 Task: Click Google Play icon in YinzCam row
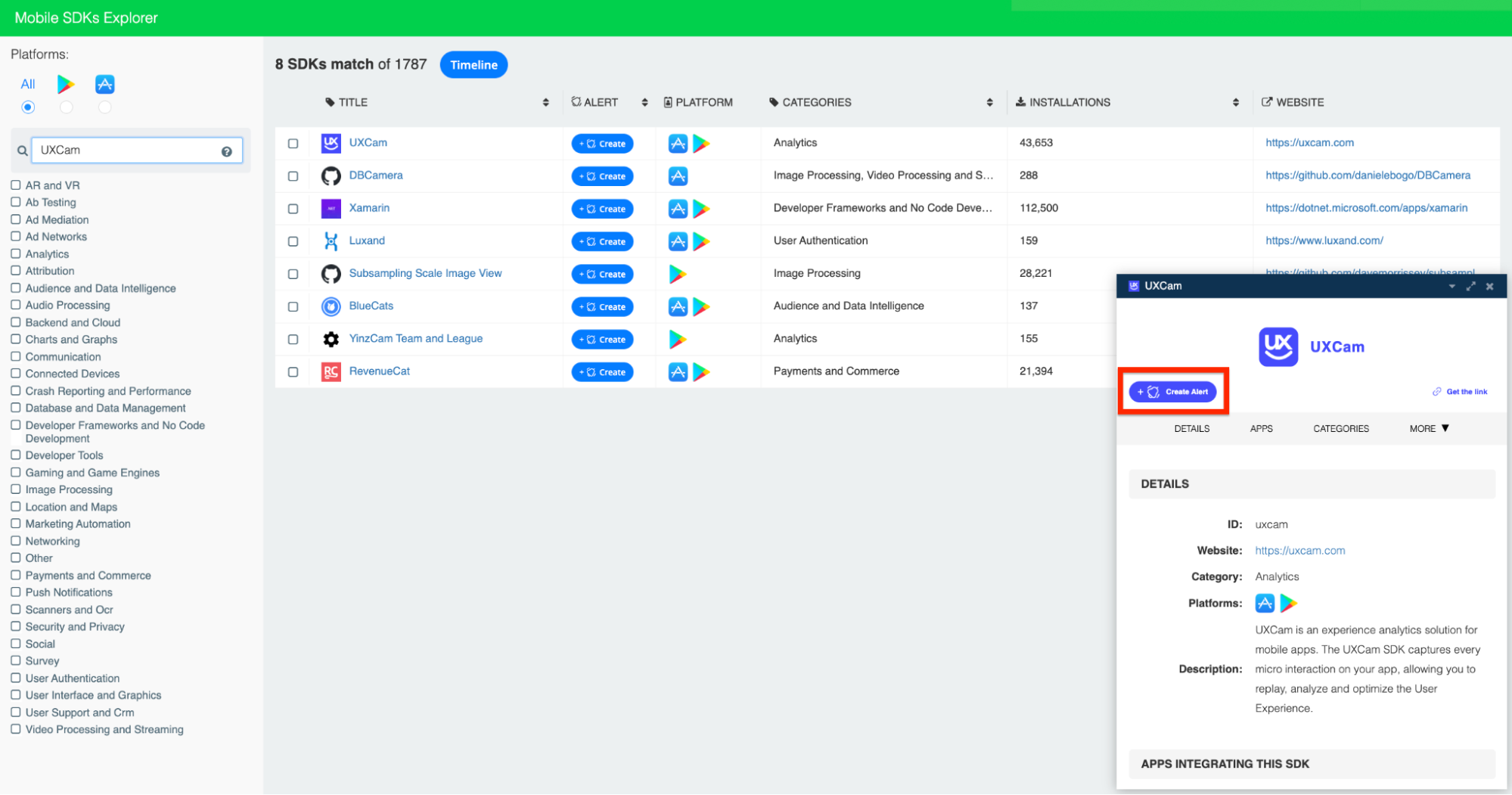coord(678,339)
